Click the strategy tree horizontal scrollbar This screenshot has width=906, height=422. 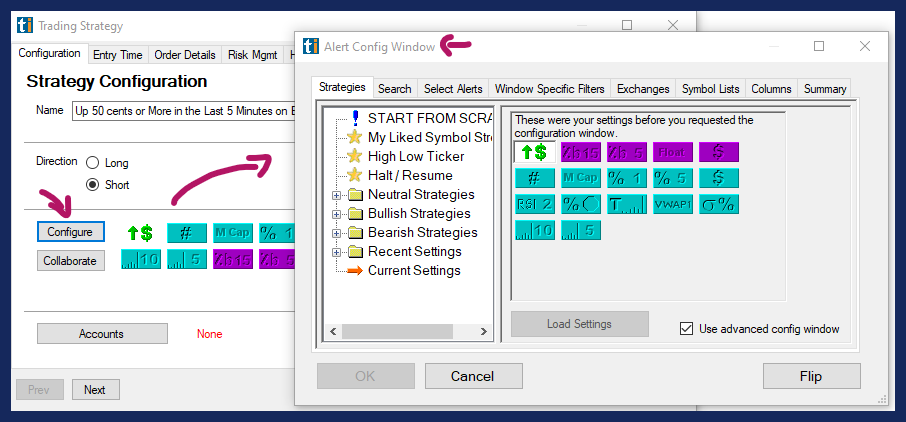click(x=410, y=331)
